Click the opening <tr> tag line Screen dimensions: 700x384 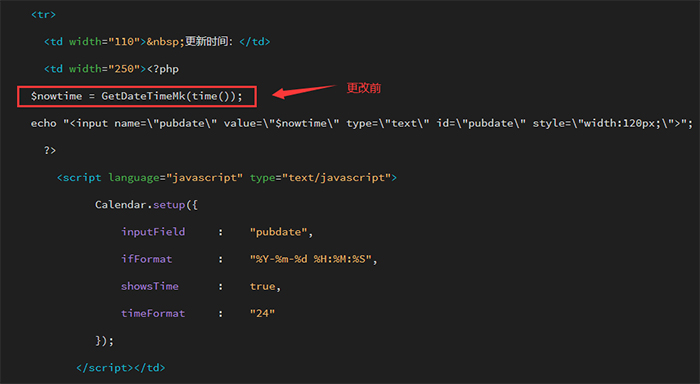coord(43,14)
